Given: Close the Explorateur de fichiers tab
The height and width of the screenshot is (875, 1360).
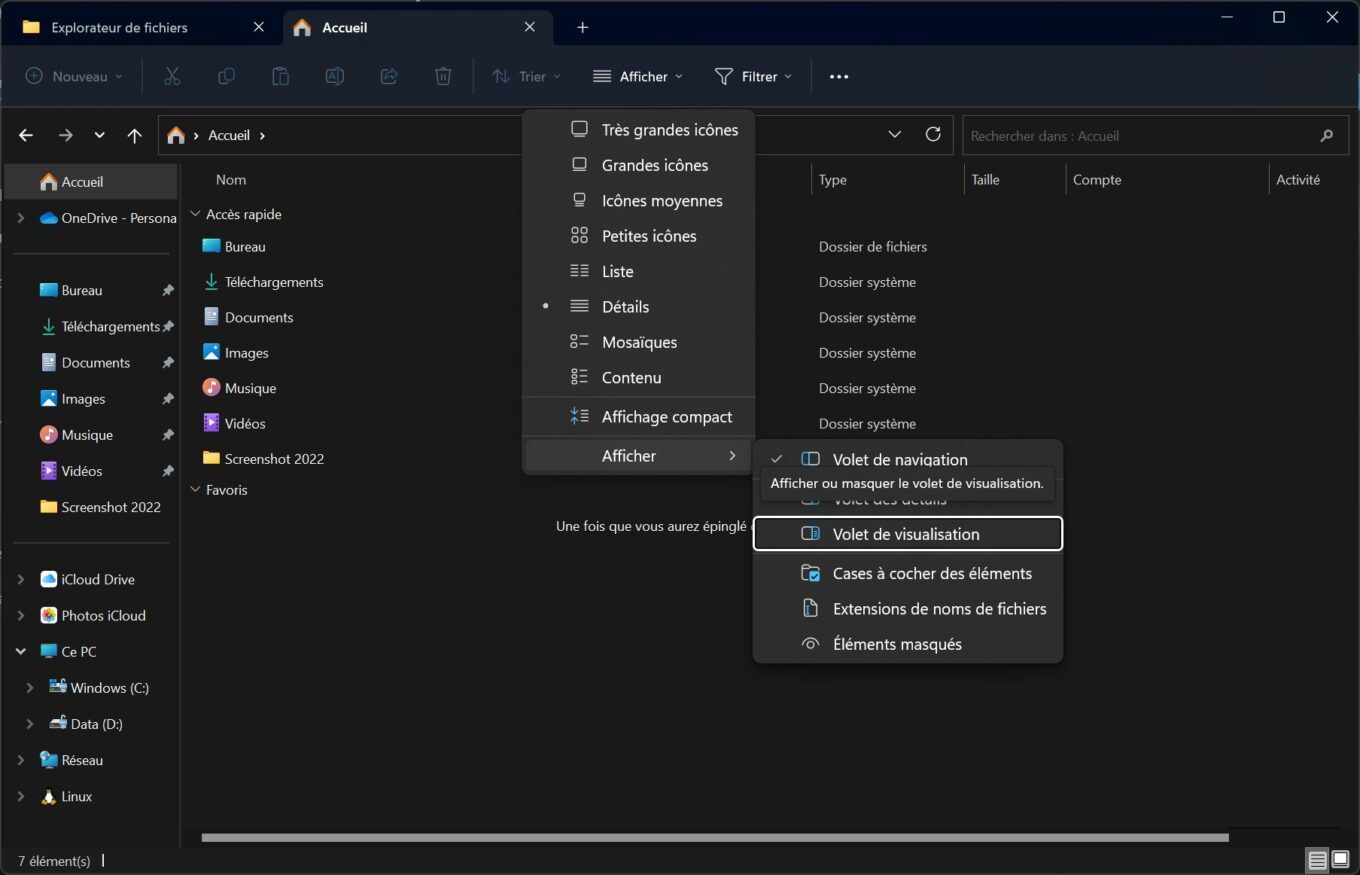Looking at the screenshot, I should 258,28.
